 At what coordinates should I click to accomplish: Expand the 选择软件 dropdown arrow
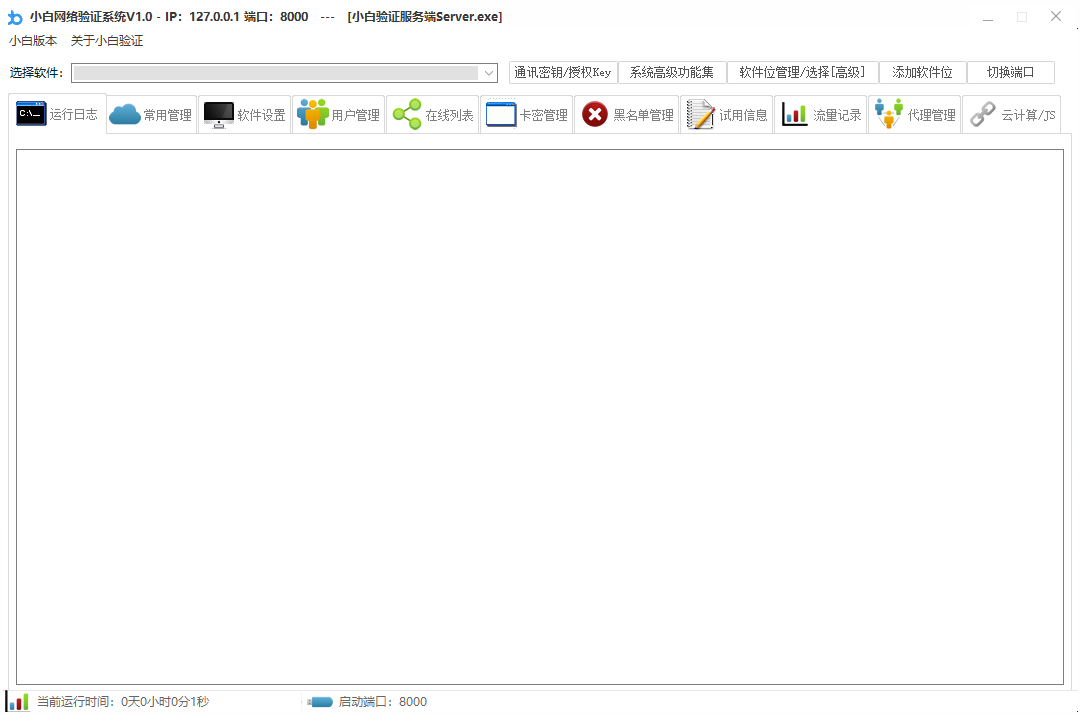click(488, 73)
